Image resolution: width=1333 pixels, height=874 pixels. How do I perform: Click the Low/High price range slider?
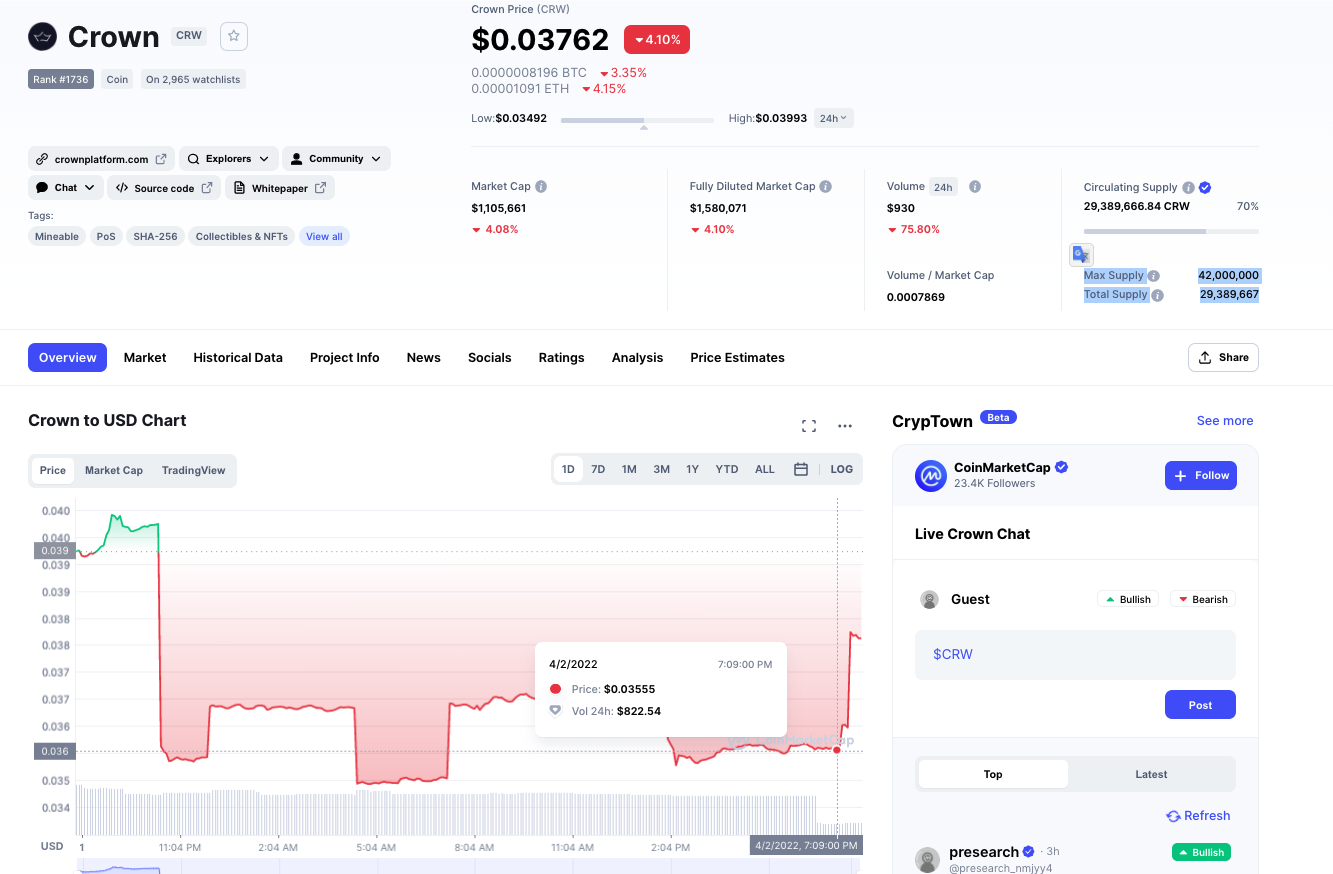coord(637,119)
